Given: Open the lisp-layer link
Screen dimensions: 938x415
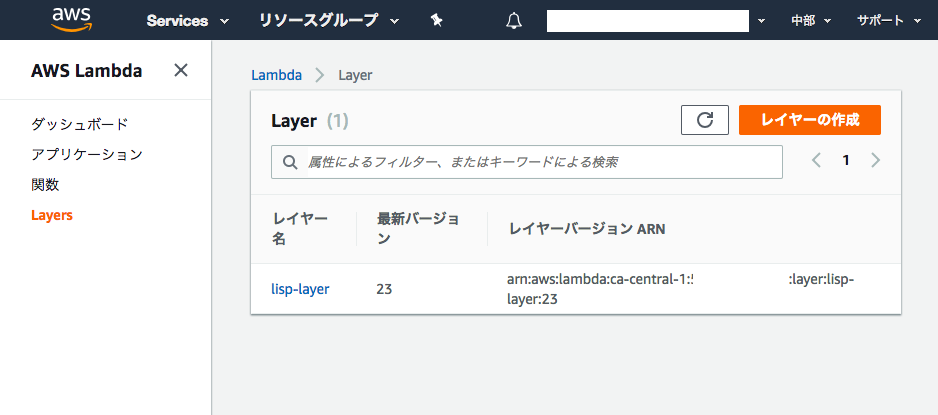Looking at the screenshot, I should click(300, 289).
